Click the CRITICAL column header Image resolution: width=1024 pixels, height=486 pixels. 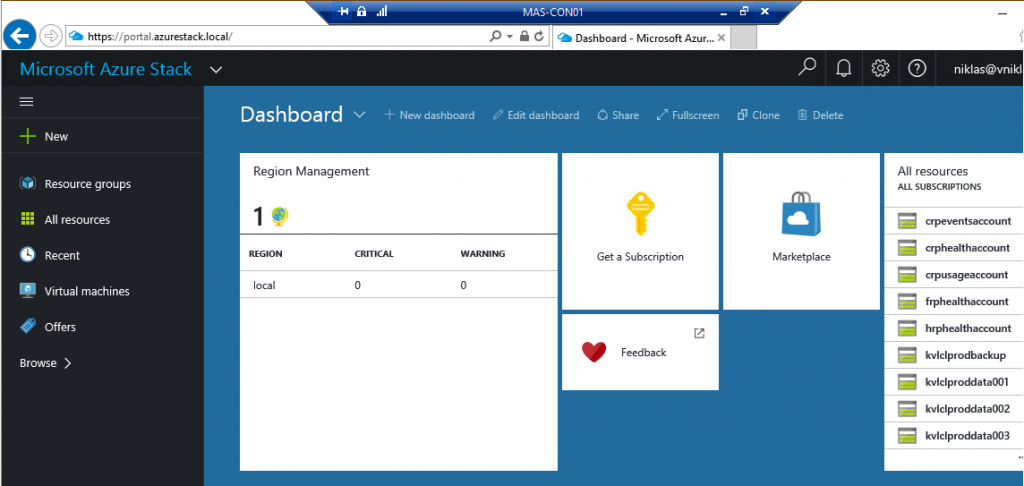374,253
